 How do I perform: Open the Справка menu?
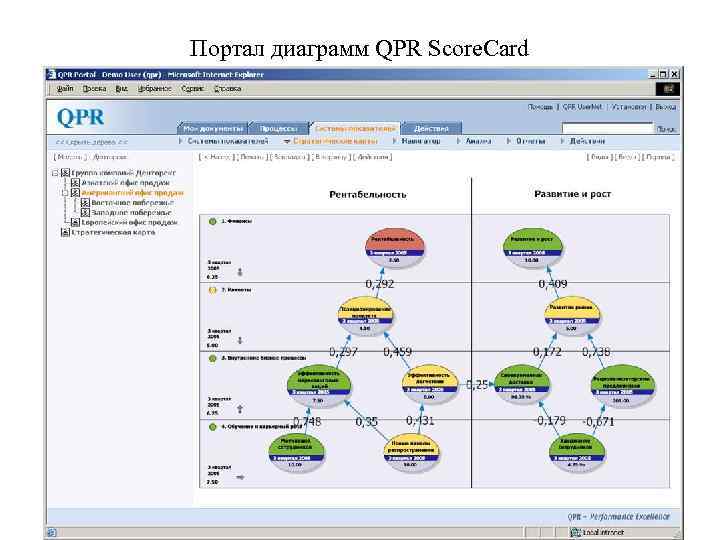[x=227, y=89]
